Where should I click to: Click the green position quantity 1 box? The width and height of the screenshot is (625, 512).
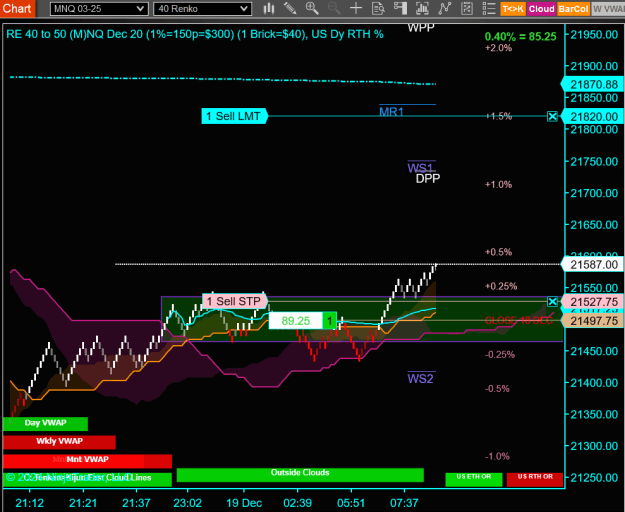click(329, 321)
